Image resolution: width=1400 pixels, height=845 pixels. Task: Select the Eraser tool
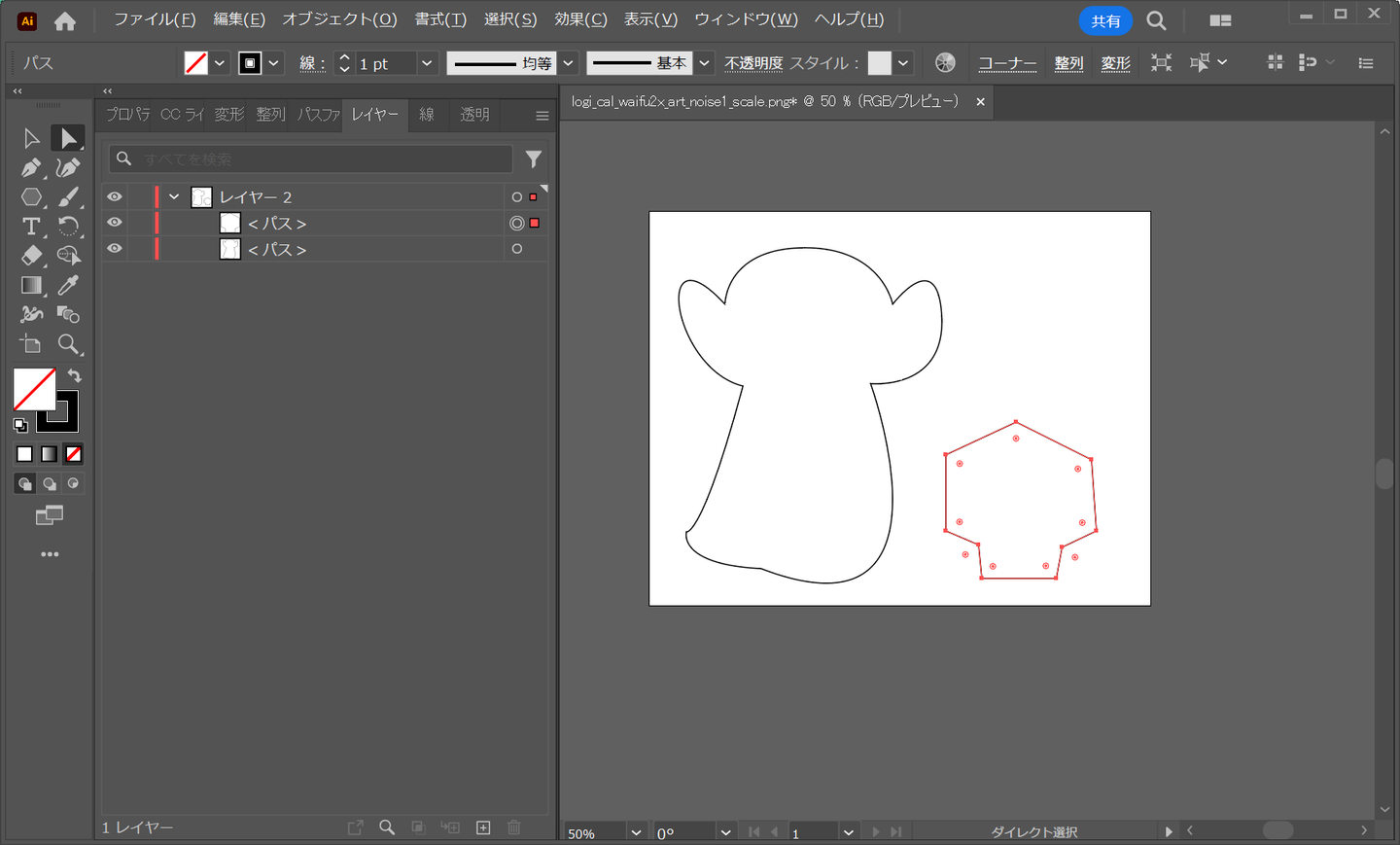[x=31, y=256]
